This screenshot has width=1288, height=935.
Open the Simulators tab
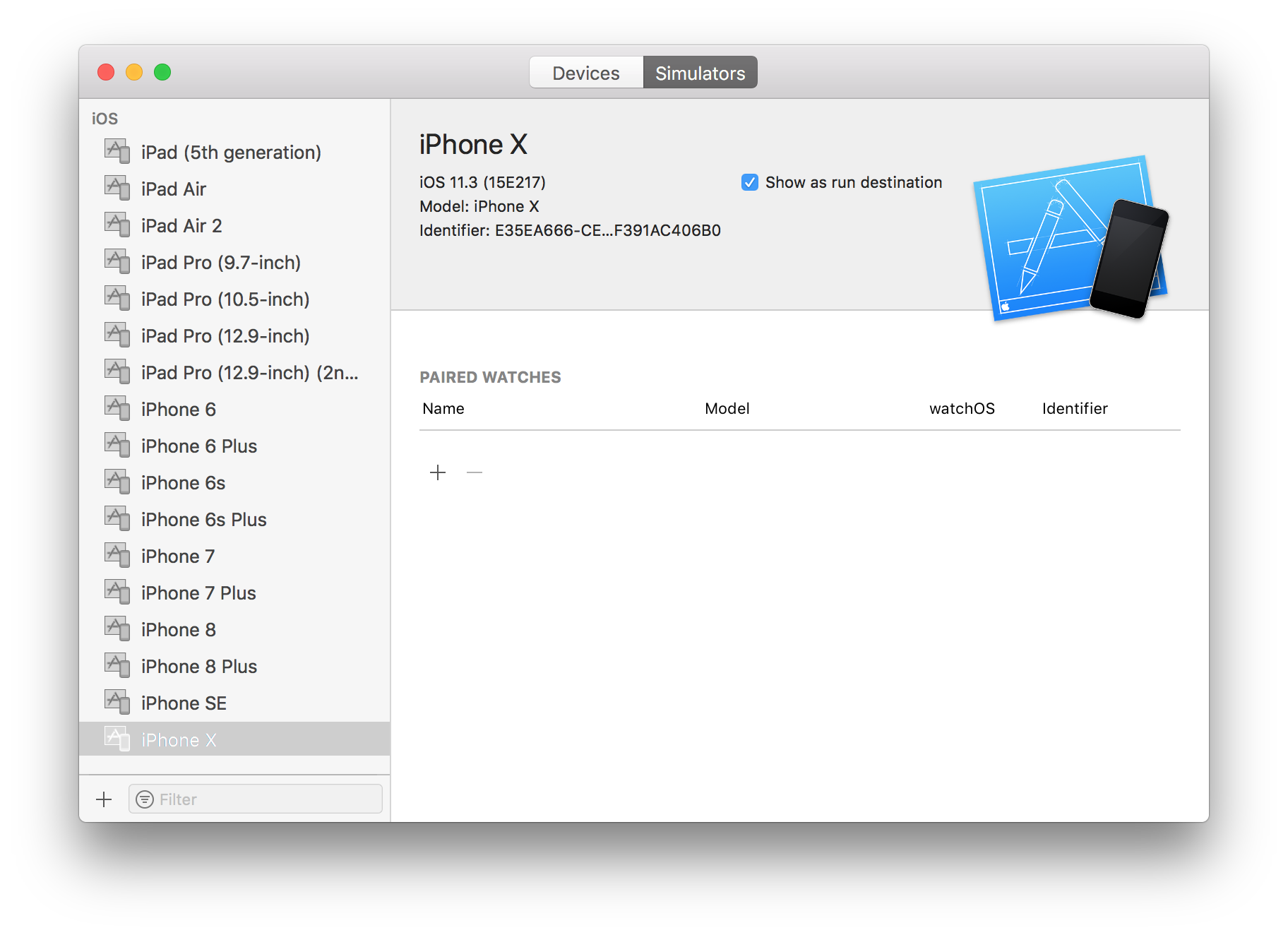(x=700, y=71)
